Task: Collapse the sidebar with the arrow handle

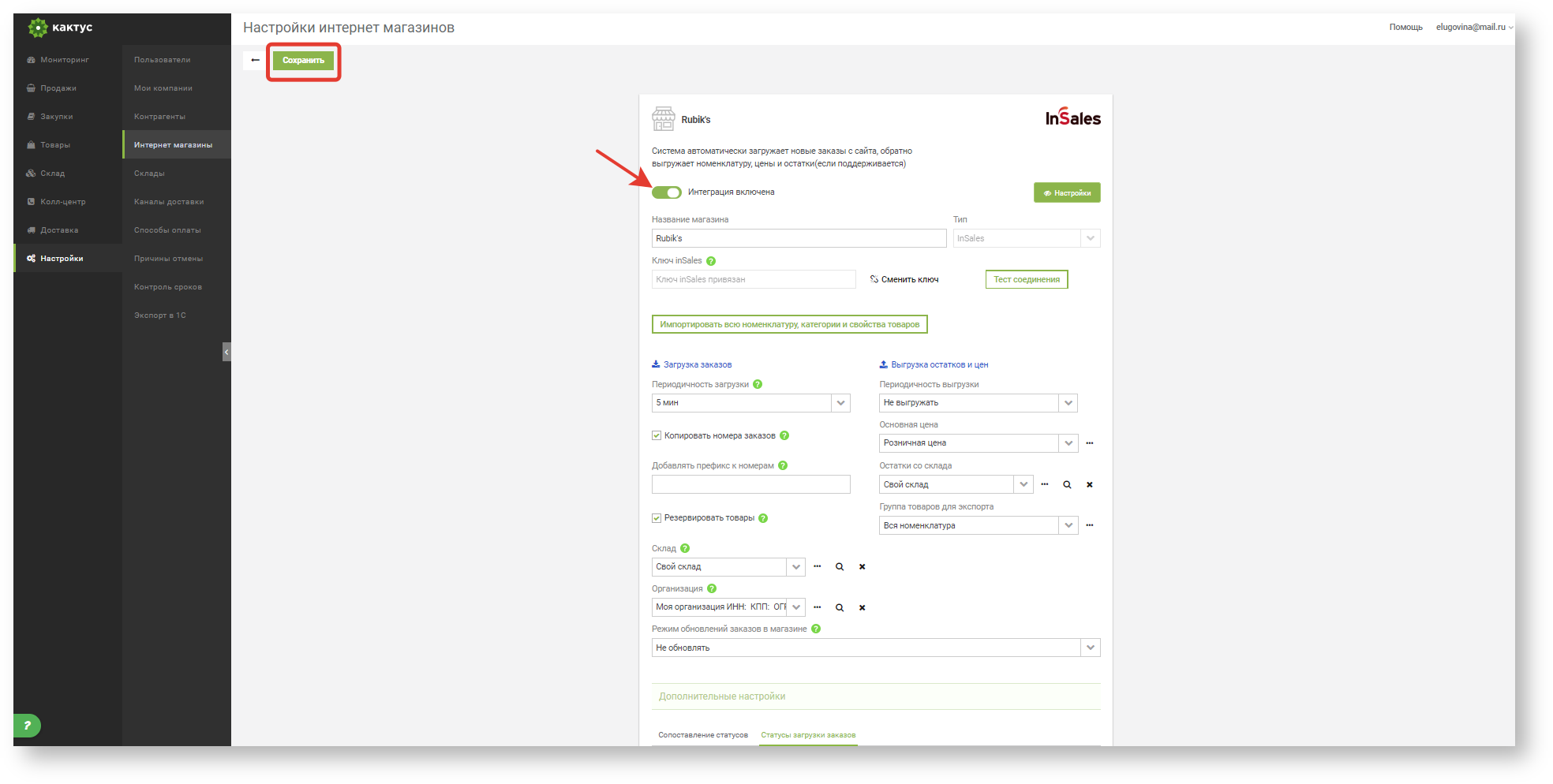Action: pyautogui.click(x=226, y=352)
